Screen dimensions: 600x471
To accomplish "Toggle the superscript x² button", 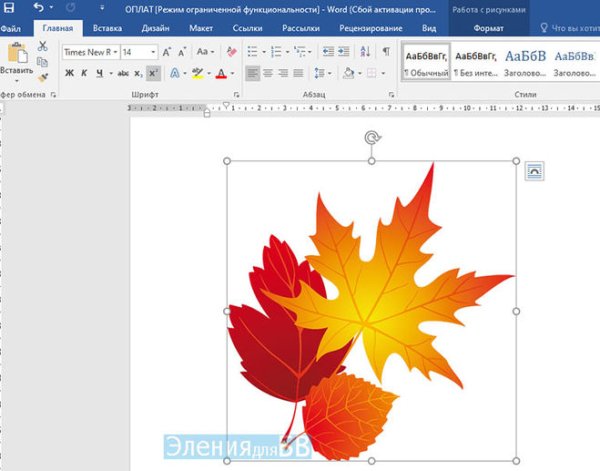I will (x=152, y=73).
